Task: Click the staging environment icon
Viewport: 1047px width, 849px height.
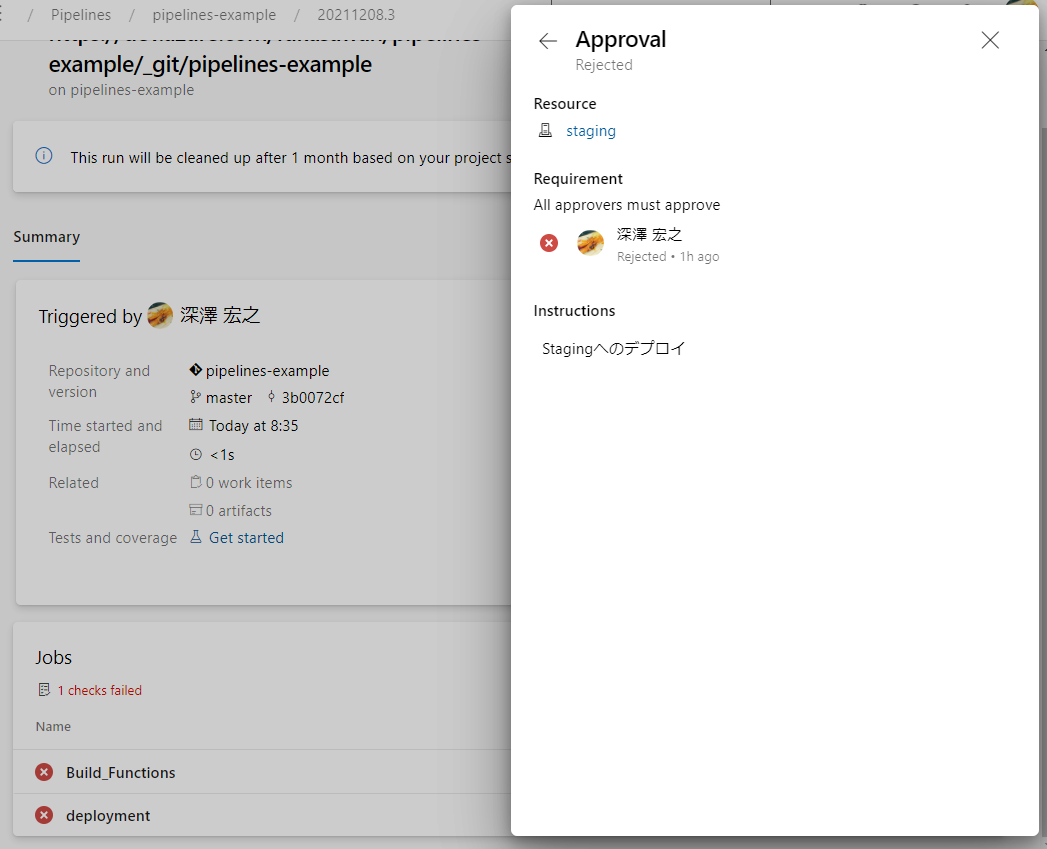Action: pyautogui.click(x=546, y=130)
